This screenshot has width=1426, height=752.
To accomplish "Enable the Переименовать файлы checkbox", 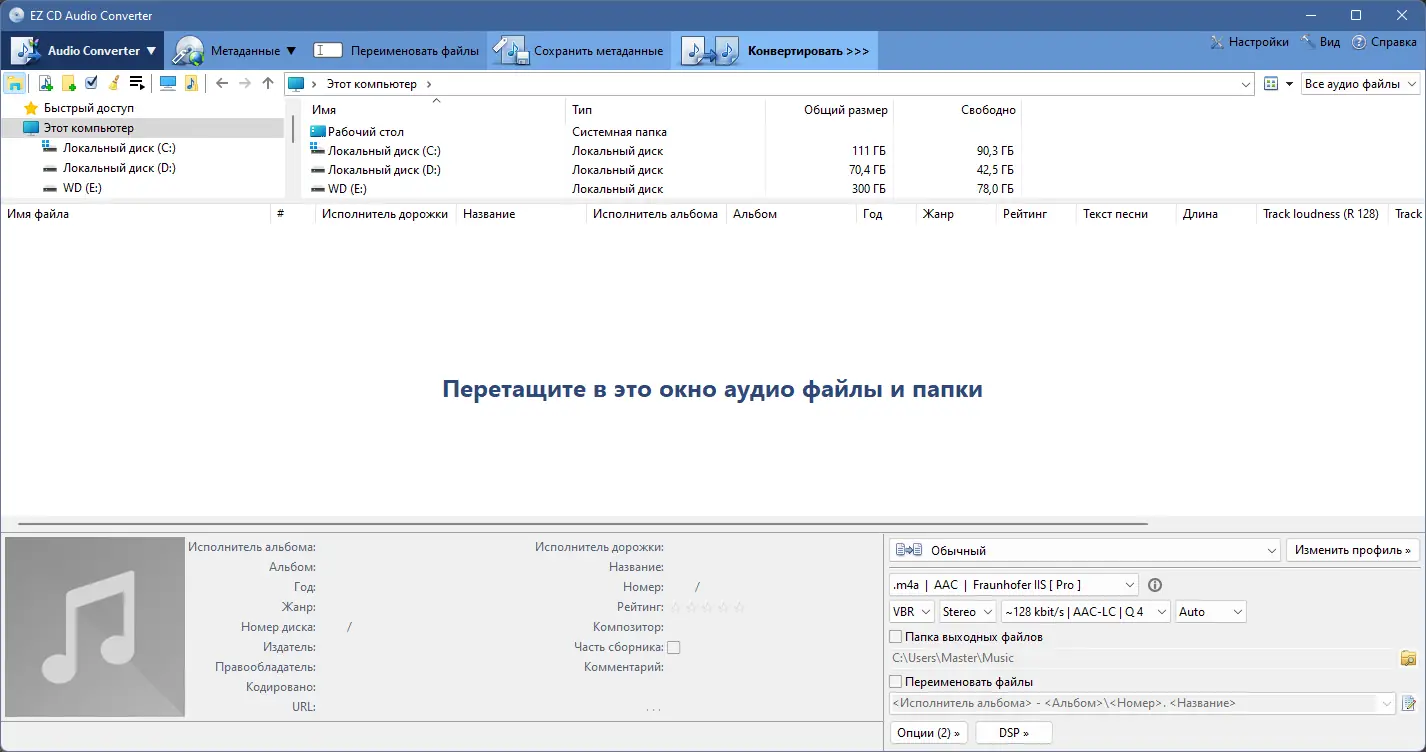I will pos(895,681).
